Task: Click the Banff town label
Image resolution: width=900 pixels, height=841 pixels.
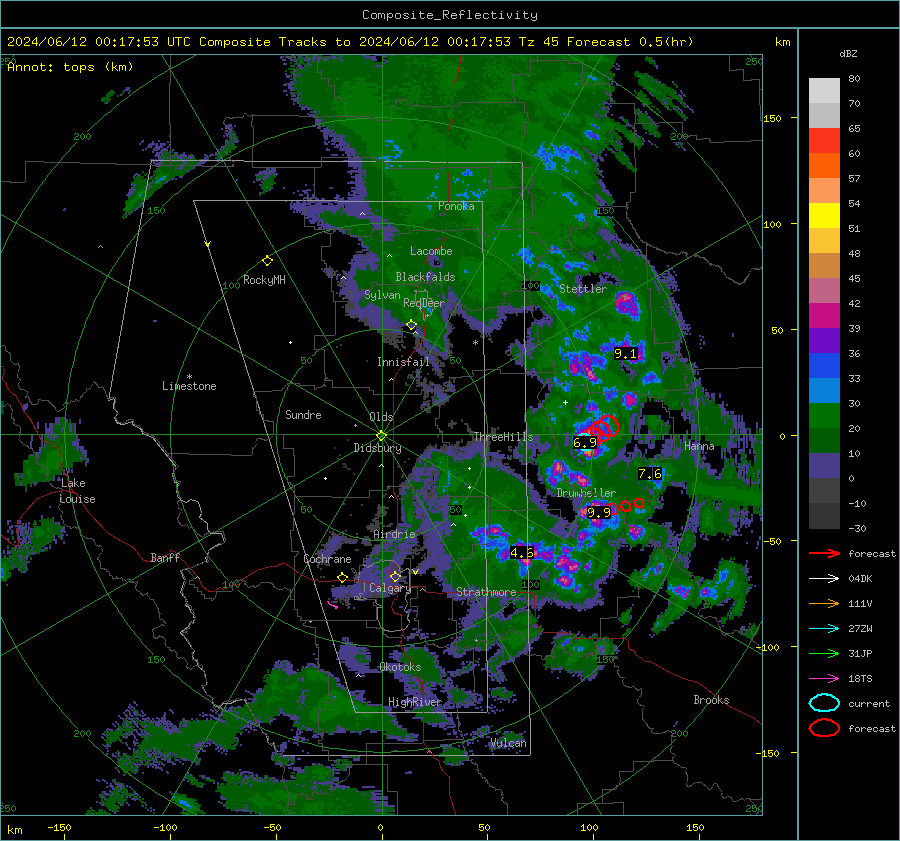Action: tap(165, 557)
